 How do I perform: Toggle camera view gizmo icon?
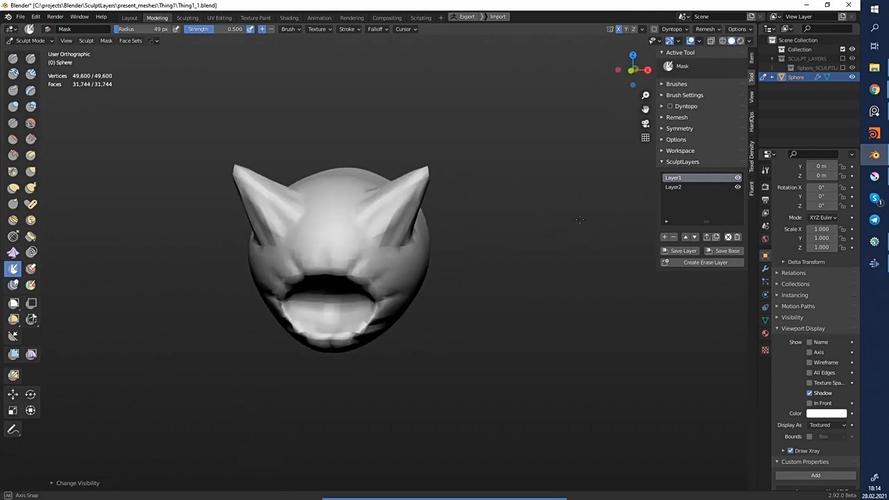click(645, 124)
